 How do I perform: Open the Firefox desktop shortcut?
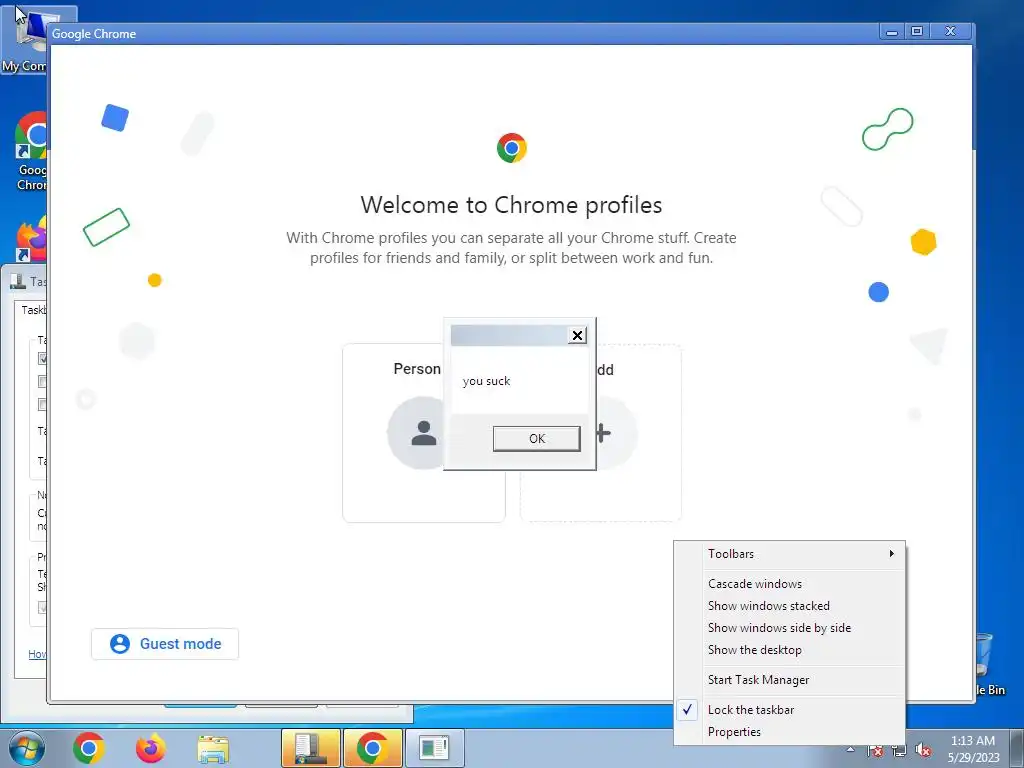point(31,239)
